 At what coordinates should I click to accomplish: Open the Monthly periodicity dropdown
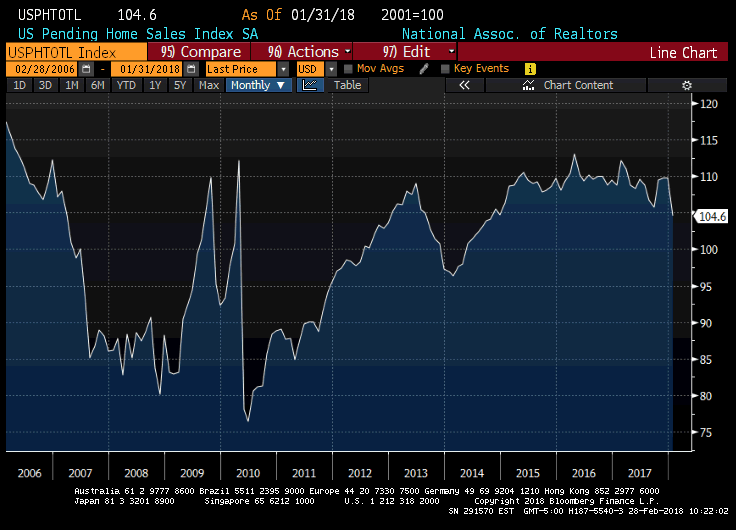(x=259, y=85)
